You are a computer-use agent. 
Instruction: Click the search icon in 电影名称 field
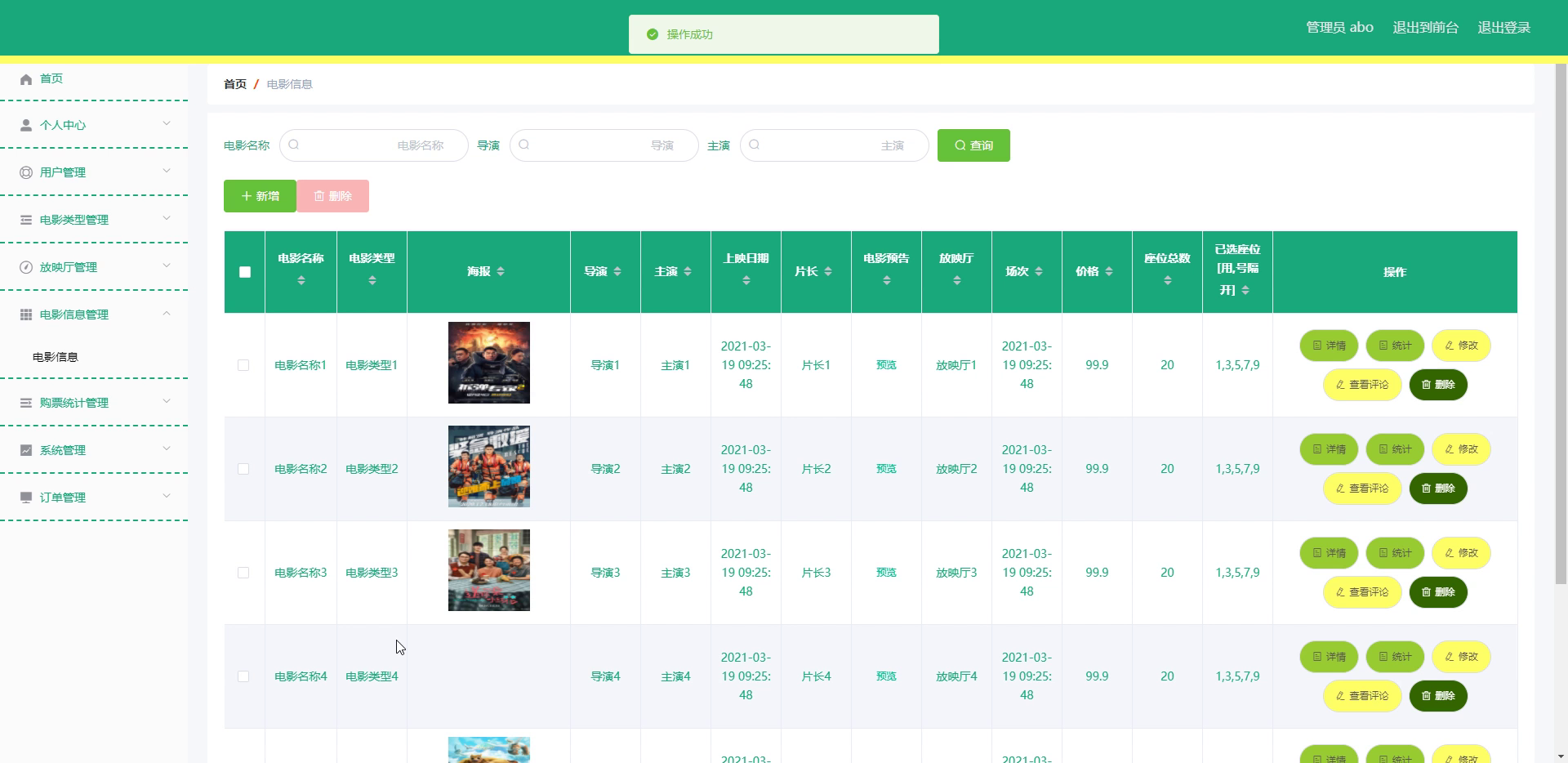pyautogui.click(x=294, y=145)
